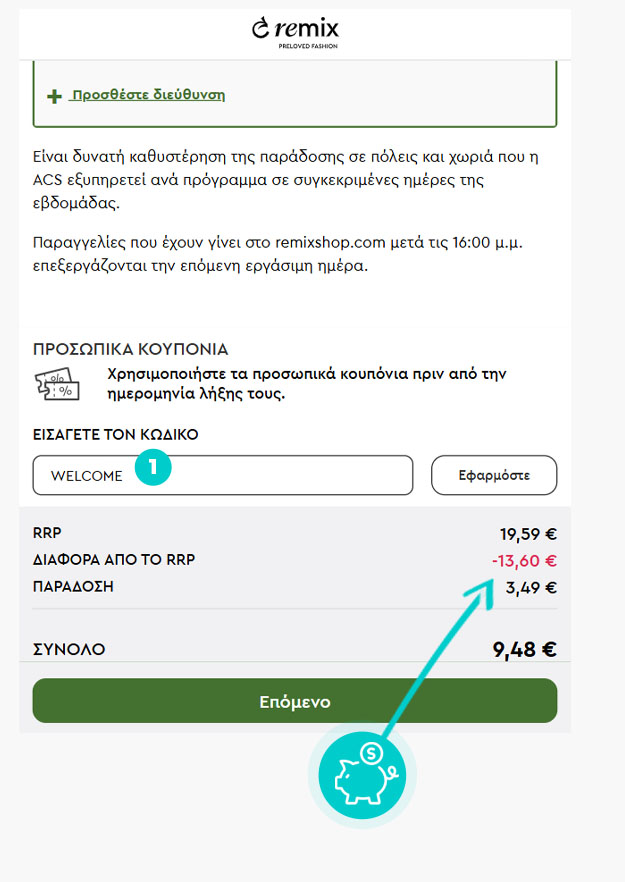
Task: Click the green plus icon for adding an address
Action: (54, 96)
